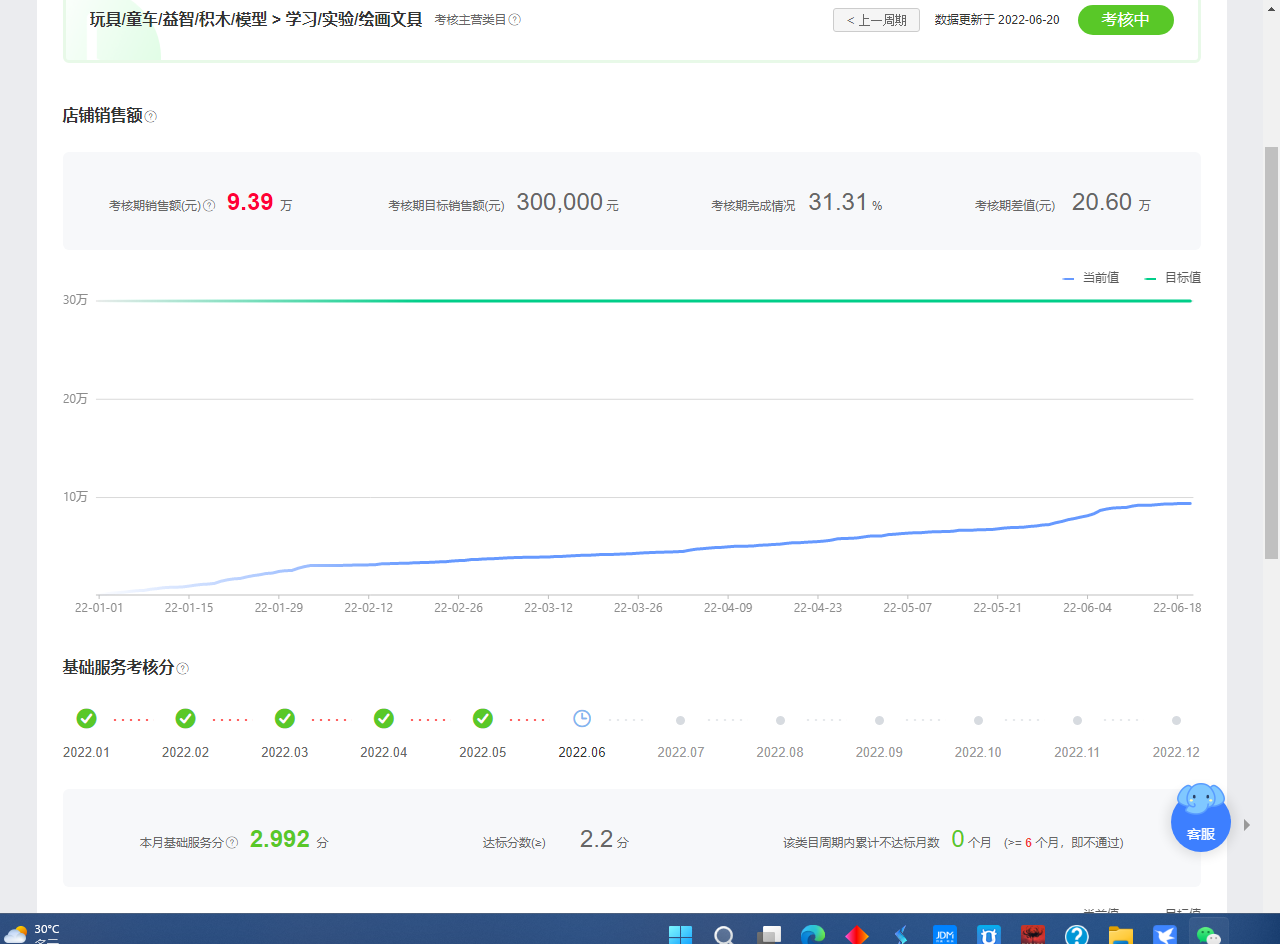Select the 2022.11 pending month dot
This screenshot has height=944, width=1280.
point(1077,720)
